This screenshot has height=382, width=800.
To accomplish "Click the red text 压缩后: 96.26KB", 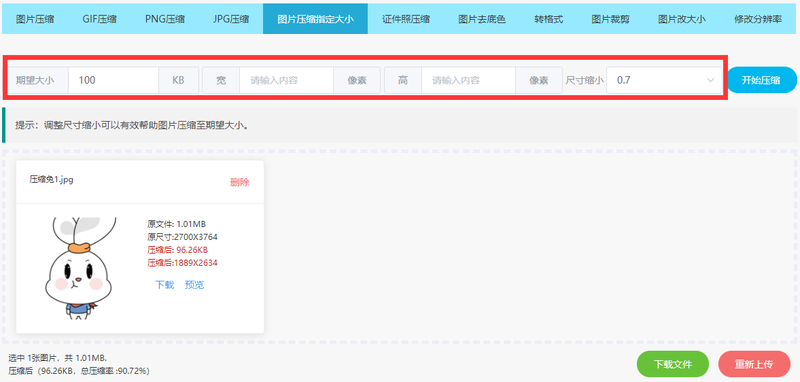I will pos(178,250).
